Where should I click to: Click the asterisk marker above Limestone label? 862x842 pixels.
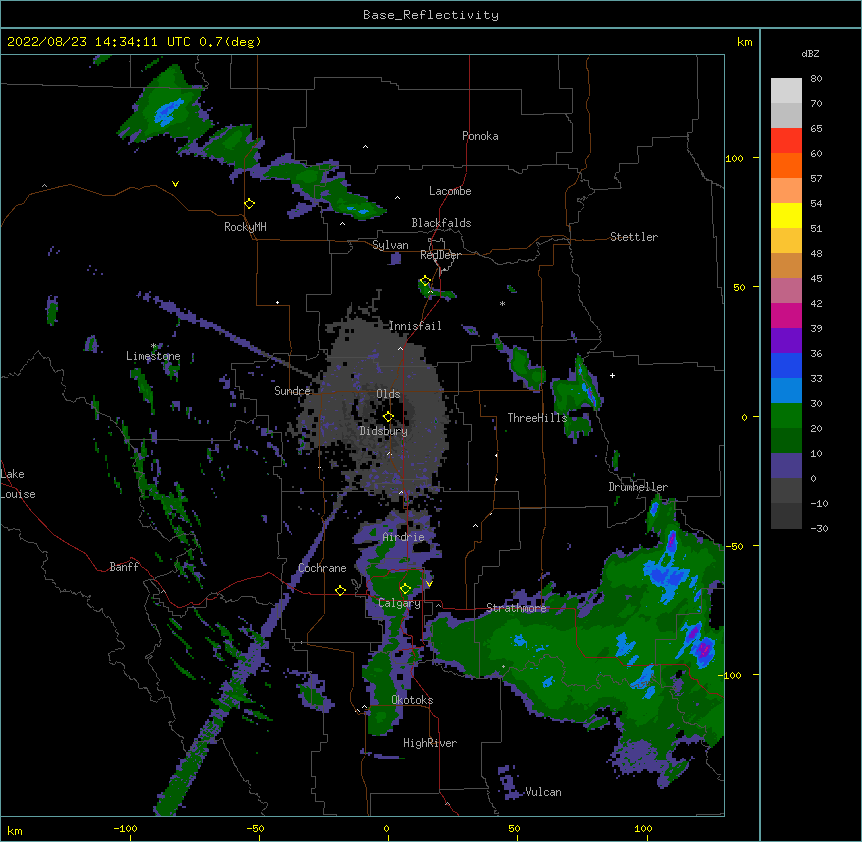(154, 346)
